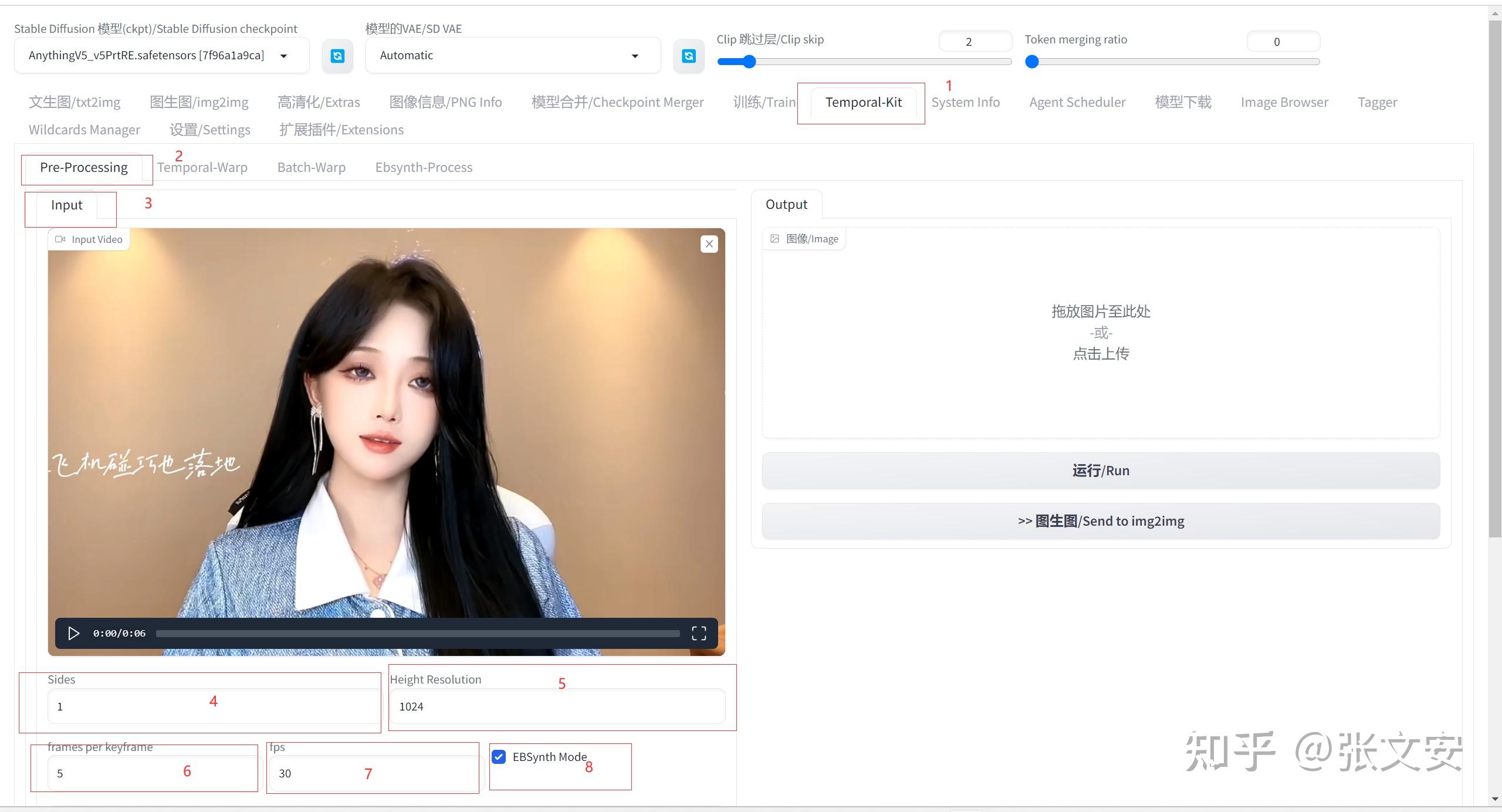The image size is (1502, 812).
Task: Open the Image Browser tab
Action: coord(1284,101)
